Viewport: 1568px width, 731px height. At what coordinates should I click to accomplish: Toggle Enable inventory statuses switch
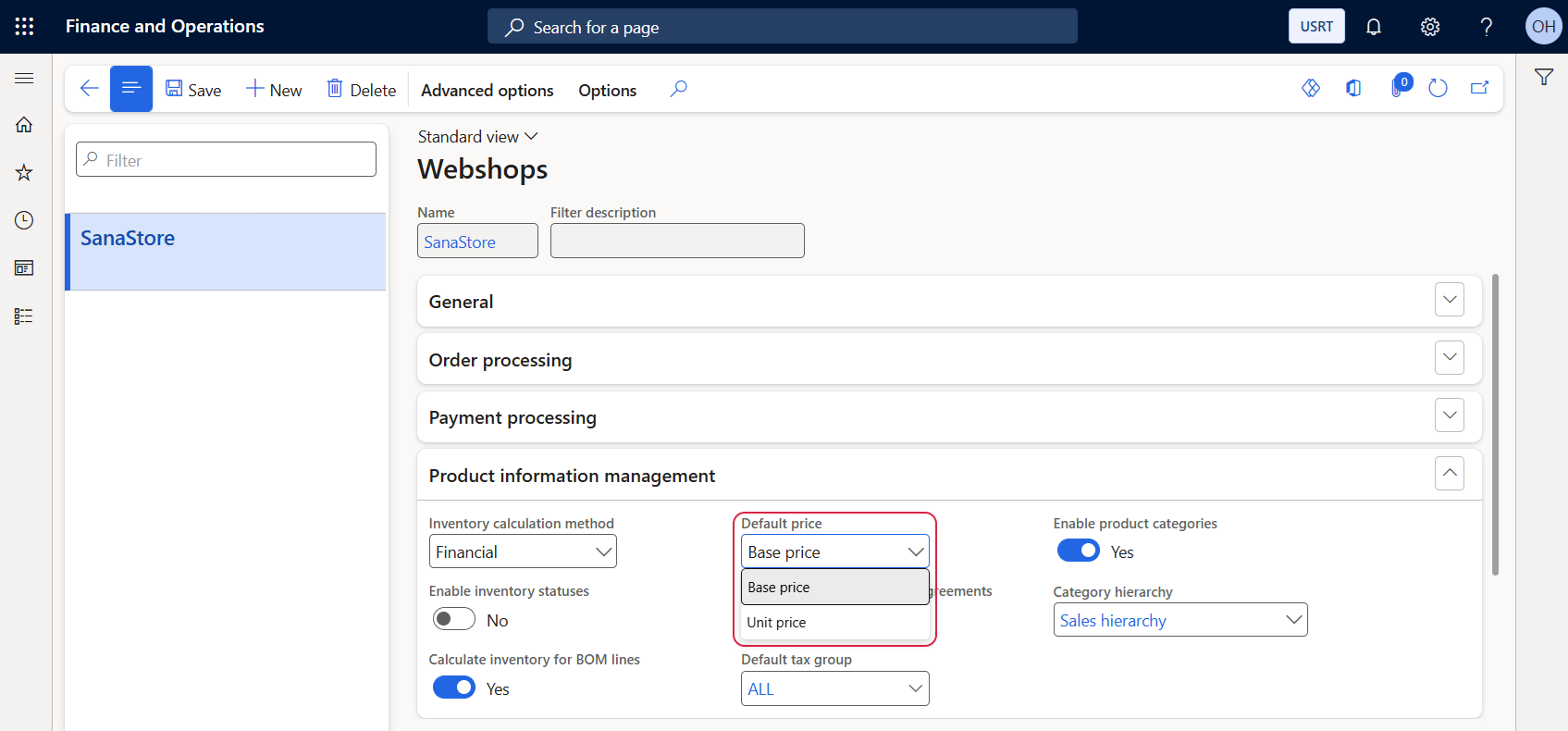tap(454, 619)
